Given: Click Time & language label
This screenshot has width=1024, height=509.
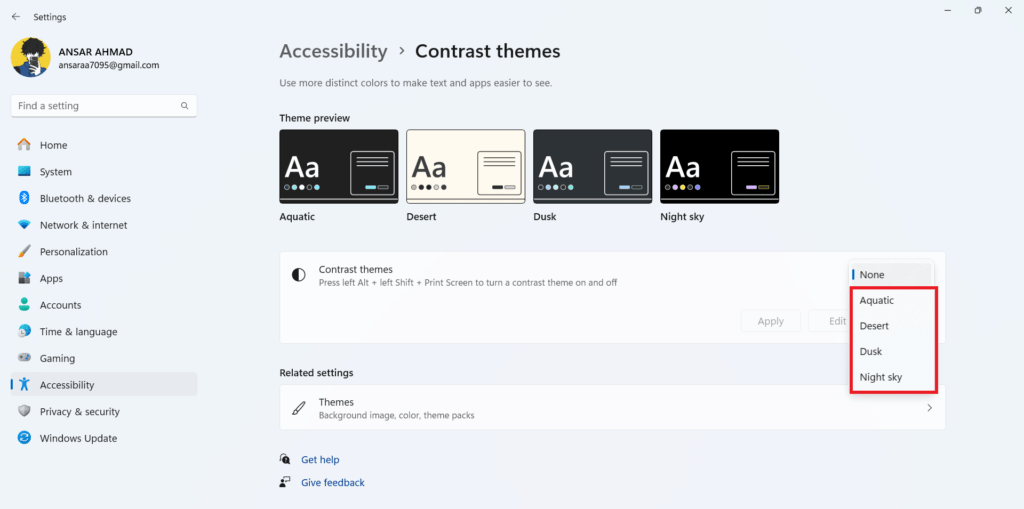Looking at the screenshot, I should click(x=78, y=332).
